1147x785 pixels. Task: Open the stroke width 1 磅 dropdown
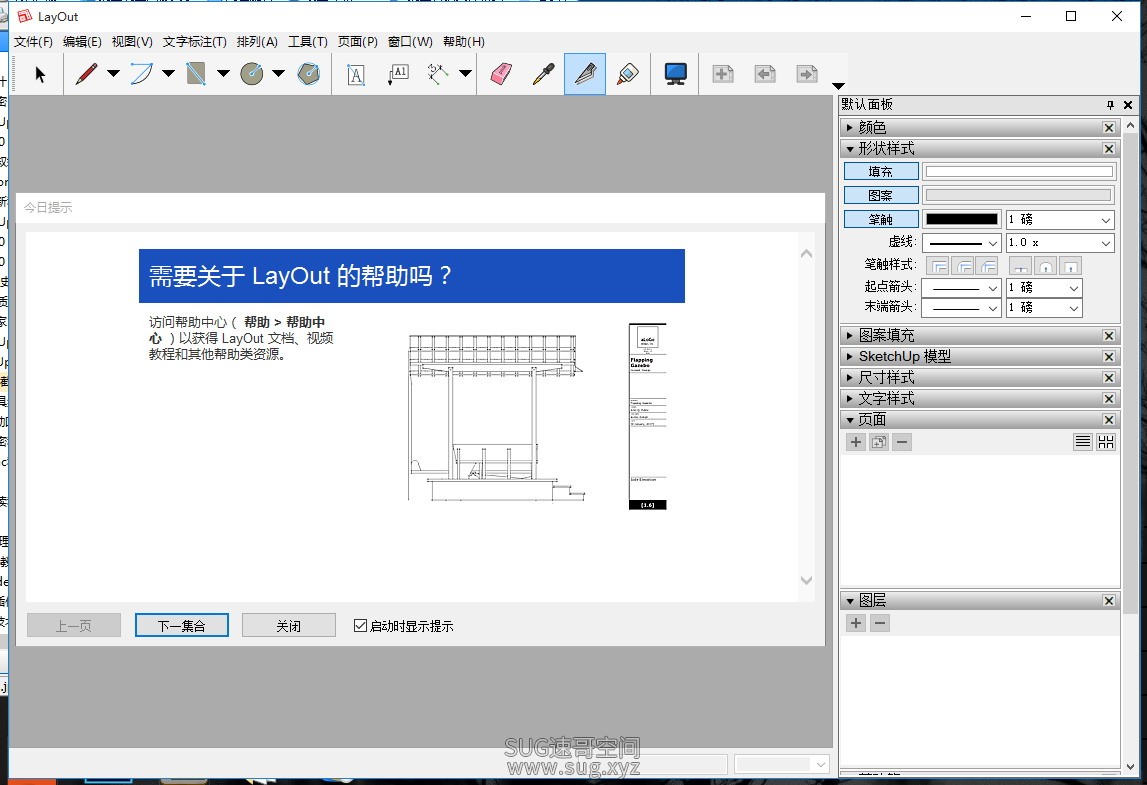point(1060,219)
